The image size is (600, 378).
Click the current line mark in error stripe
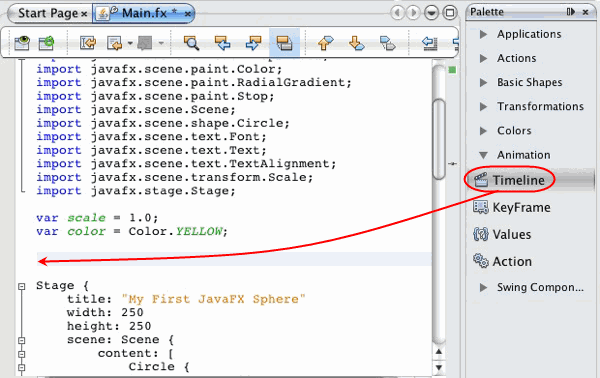453,164
